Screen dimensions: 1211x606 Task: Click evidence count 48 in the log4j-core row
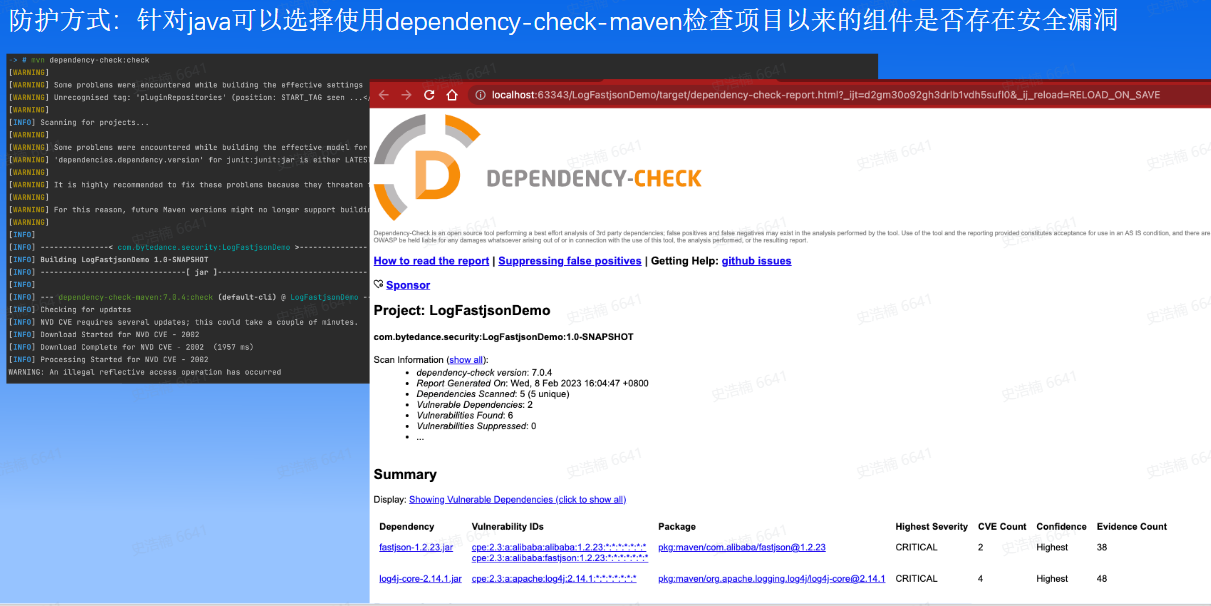pyautogui.click(x=1102, y=578)
